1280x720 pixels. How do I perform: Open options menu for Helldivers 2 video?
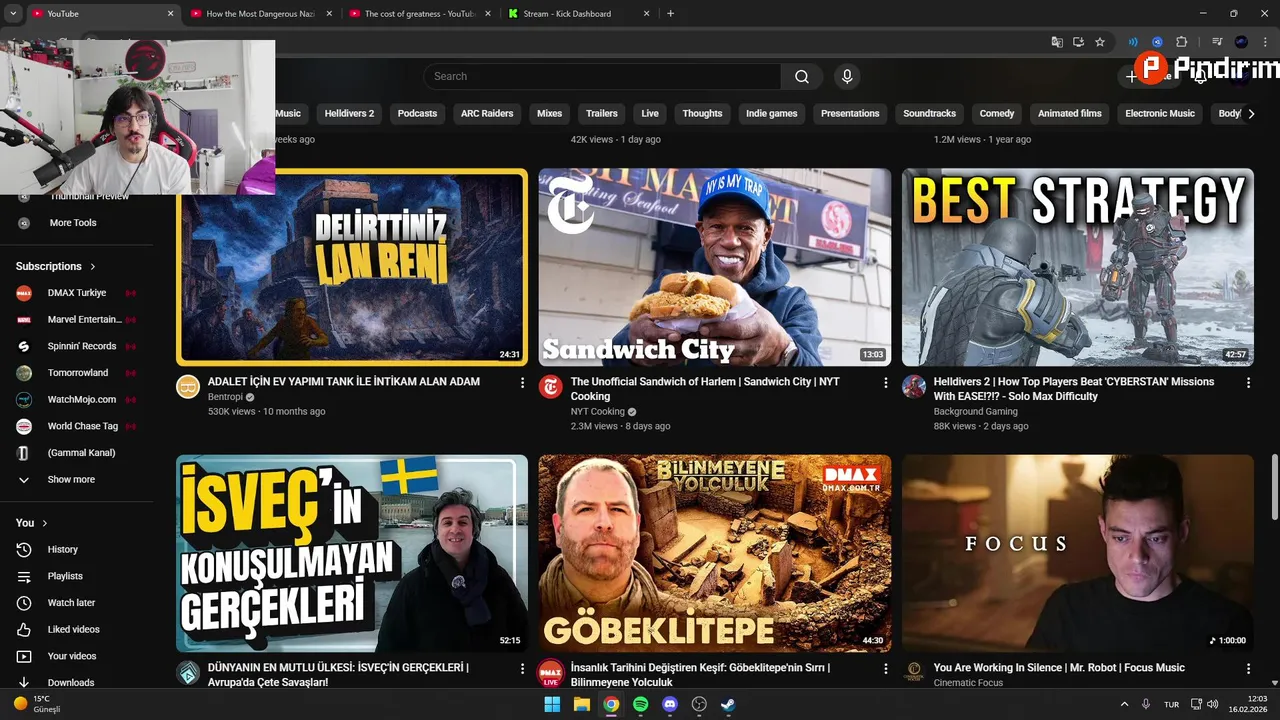[1248, 382]
